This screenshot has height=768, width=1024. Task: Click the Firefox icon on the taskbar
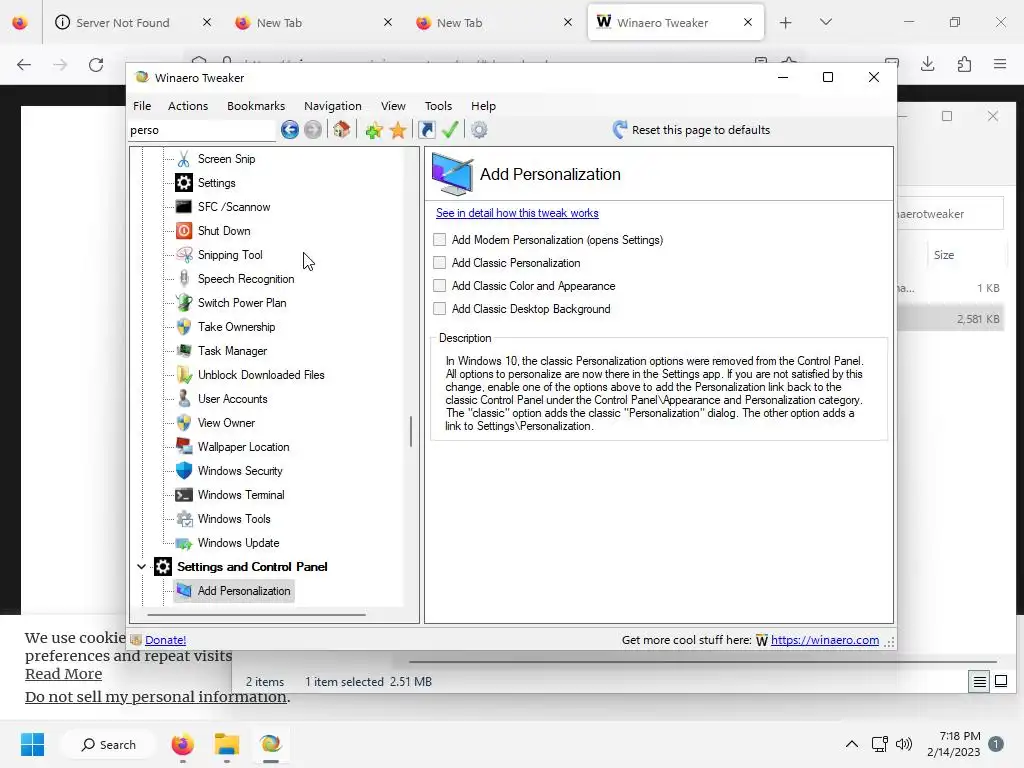[183, 744]
